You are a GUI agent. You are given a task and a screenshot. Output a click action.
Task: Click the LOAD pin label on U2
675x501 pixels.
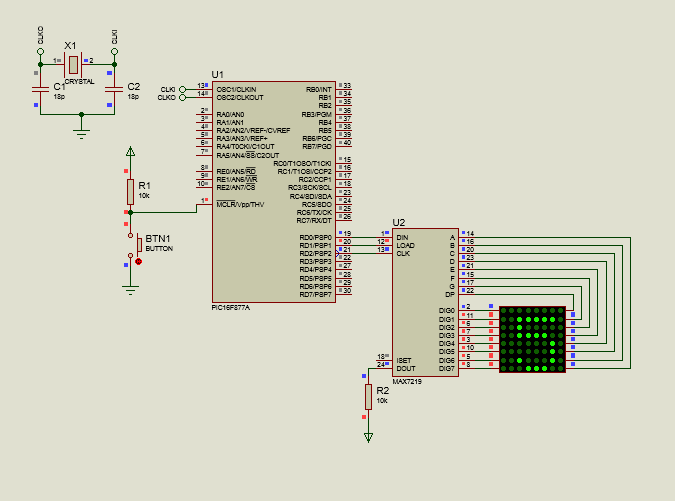point(406,246)
